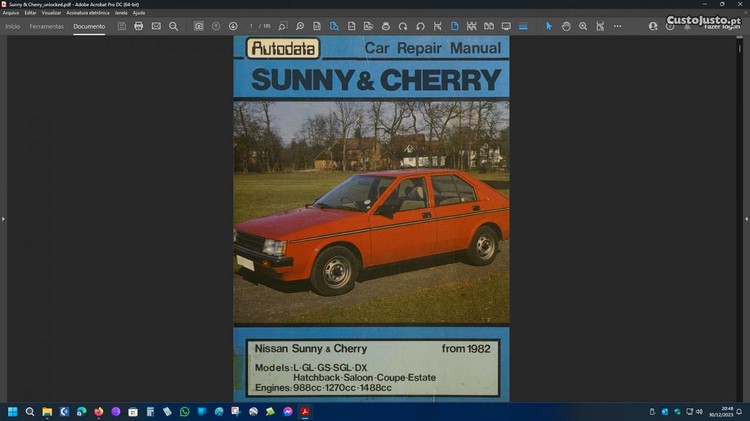Go to next page with down arrow
Screen dimensions: 750x421
233,26
